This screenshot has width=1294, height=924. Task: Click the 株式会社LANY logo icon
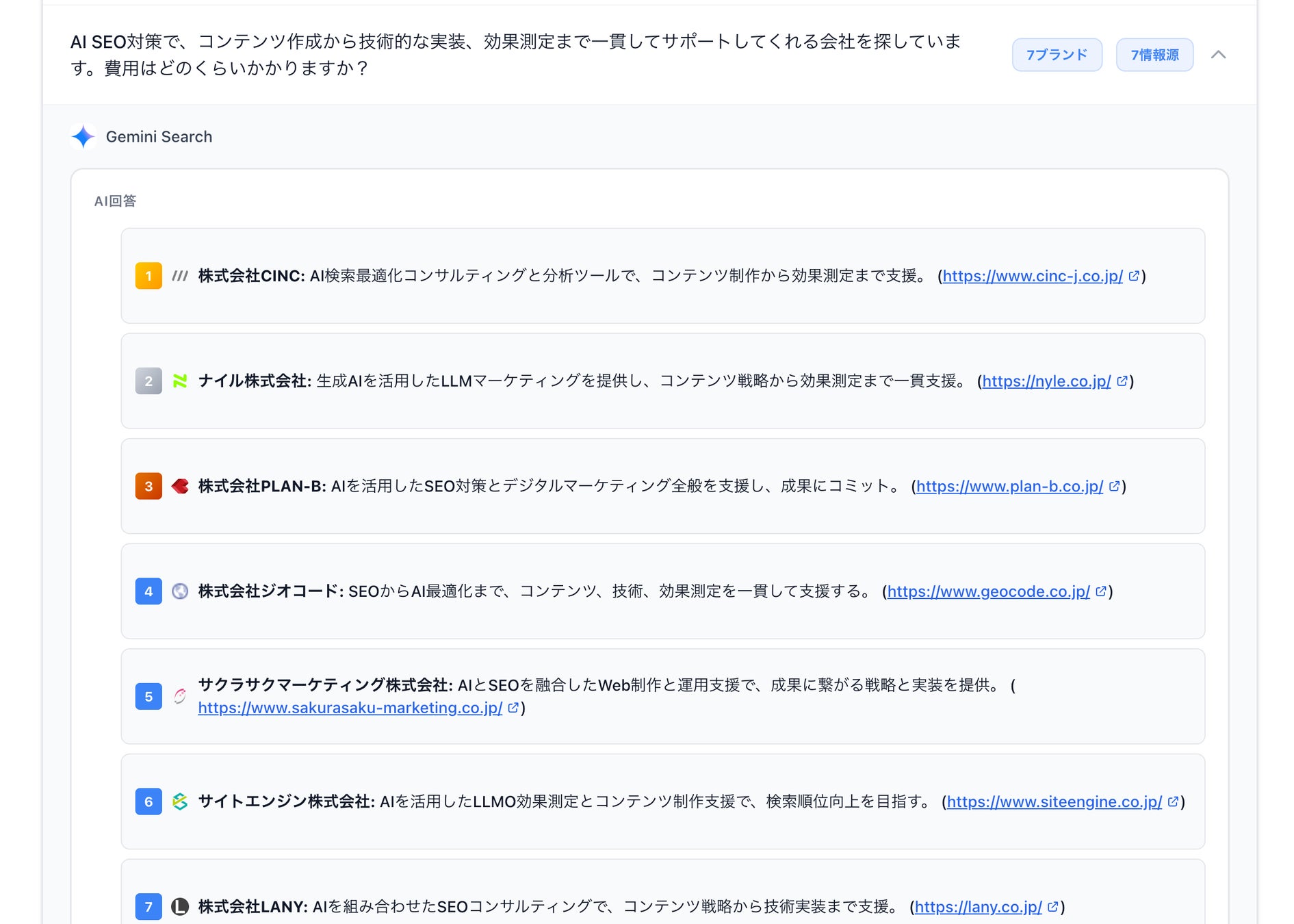[180, 907]
